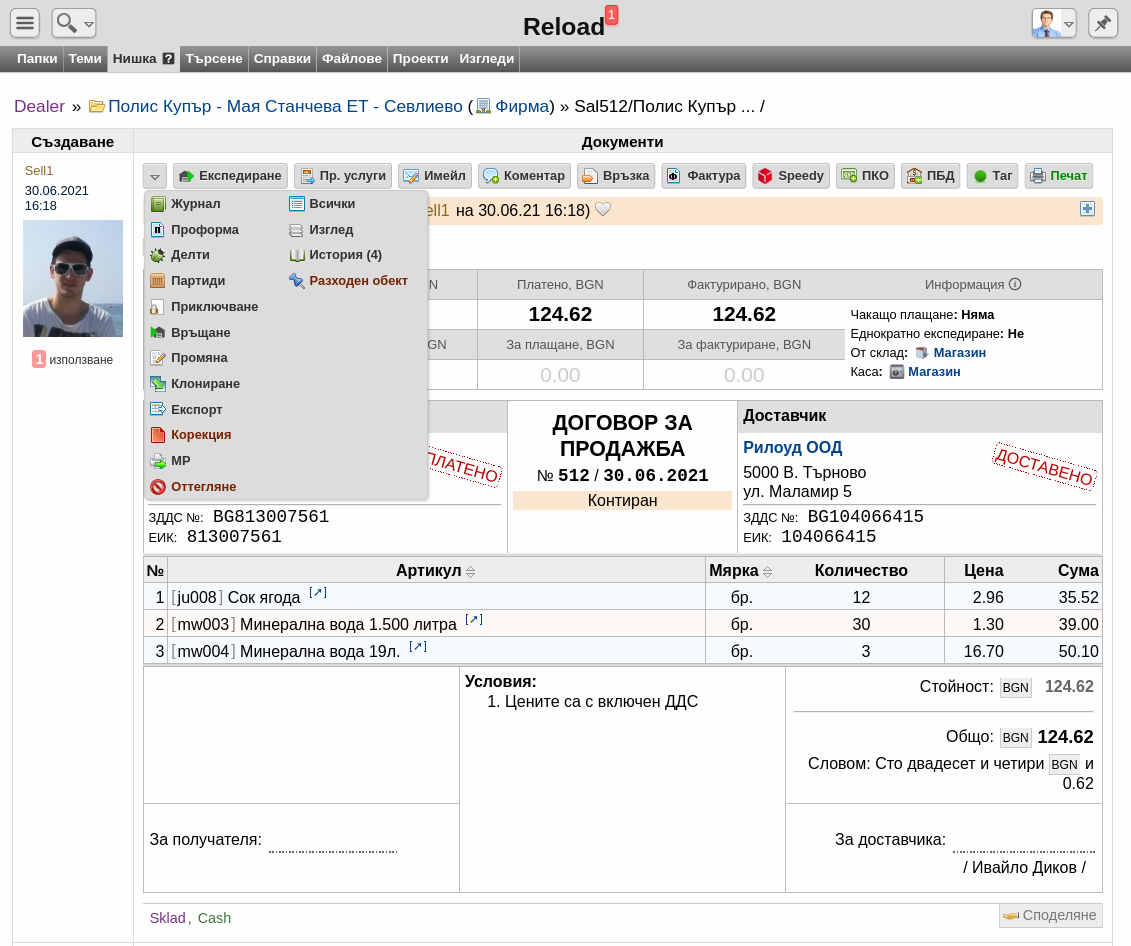Open the Speedy shipping button
This screenshot has height=946, width=1131.
point(791,176)
